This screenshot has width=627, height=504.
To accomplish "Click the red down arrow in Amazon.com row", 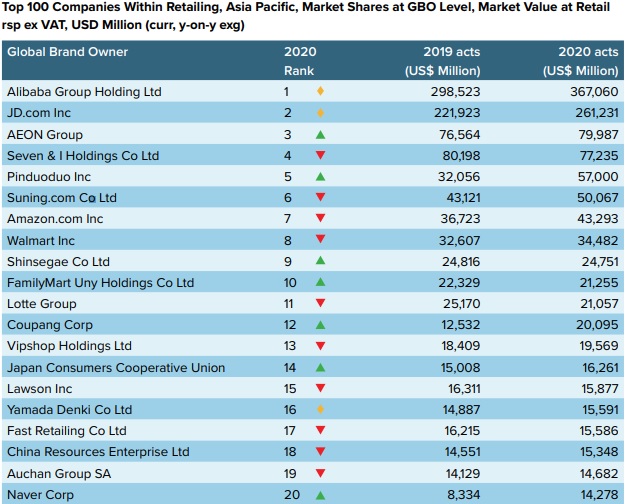I will (320, 218).
